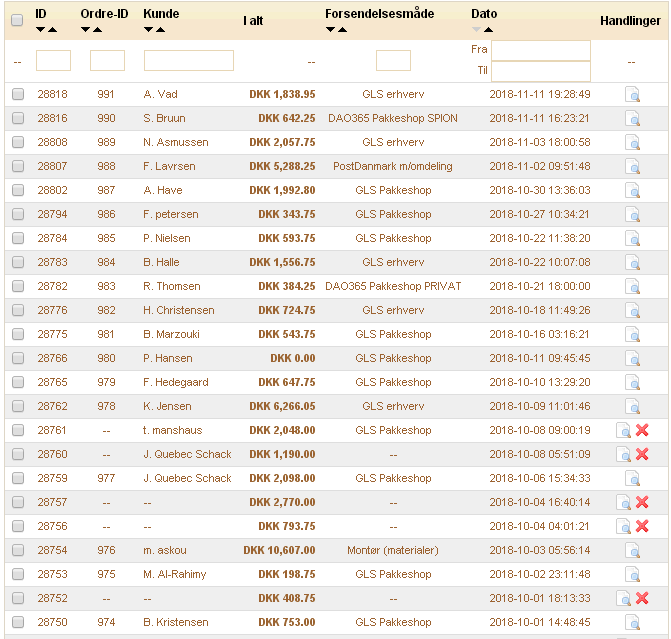Tick checkbox for cart 28761
Viewport: 671px width, 639px height.
pos(18,429)
